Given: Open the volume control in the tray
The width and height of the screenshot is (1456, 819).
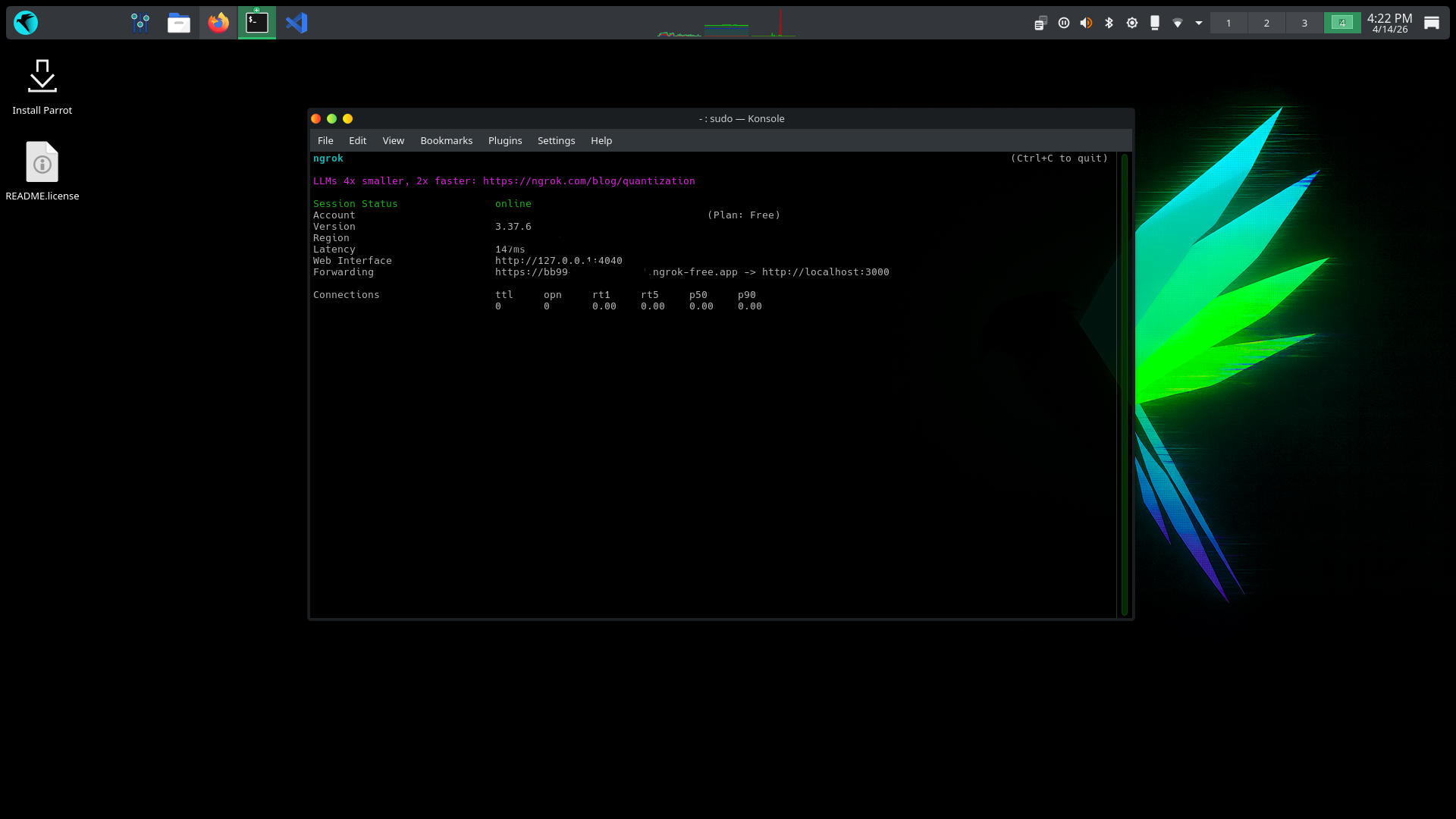Looking at the screenshot, I should coord(1086,23).
